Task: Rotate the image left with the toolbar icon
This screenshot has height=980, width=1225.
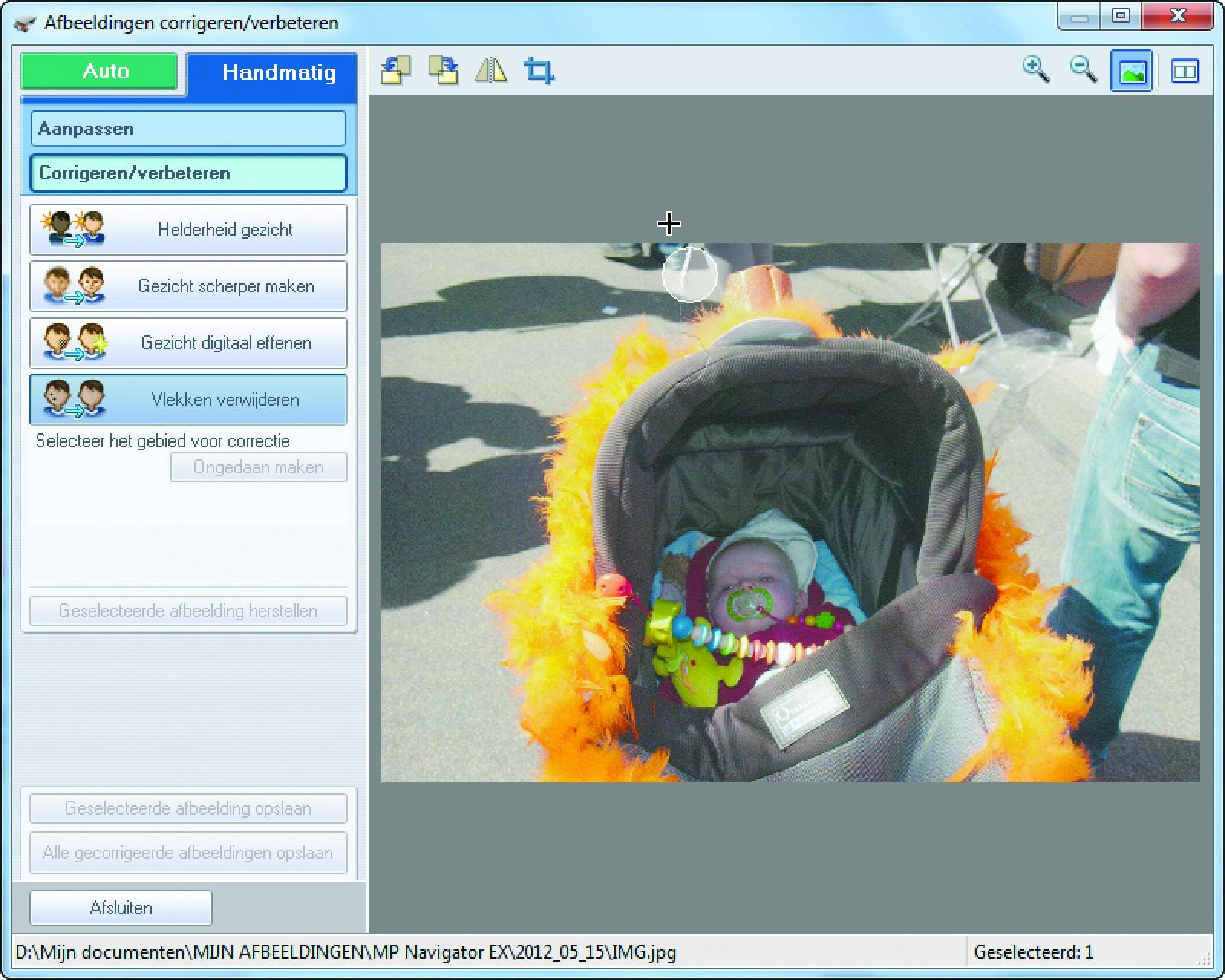Action: (x=395, y=70)
